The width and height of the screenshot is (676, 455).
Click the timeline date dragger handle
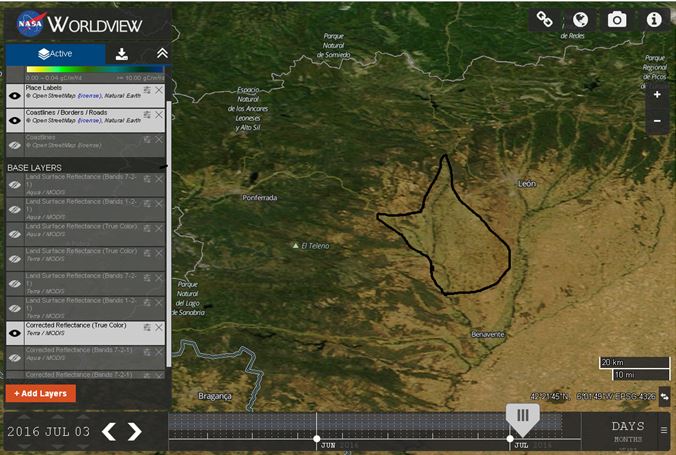[x=522, y=416]
